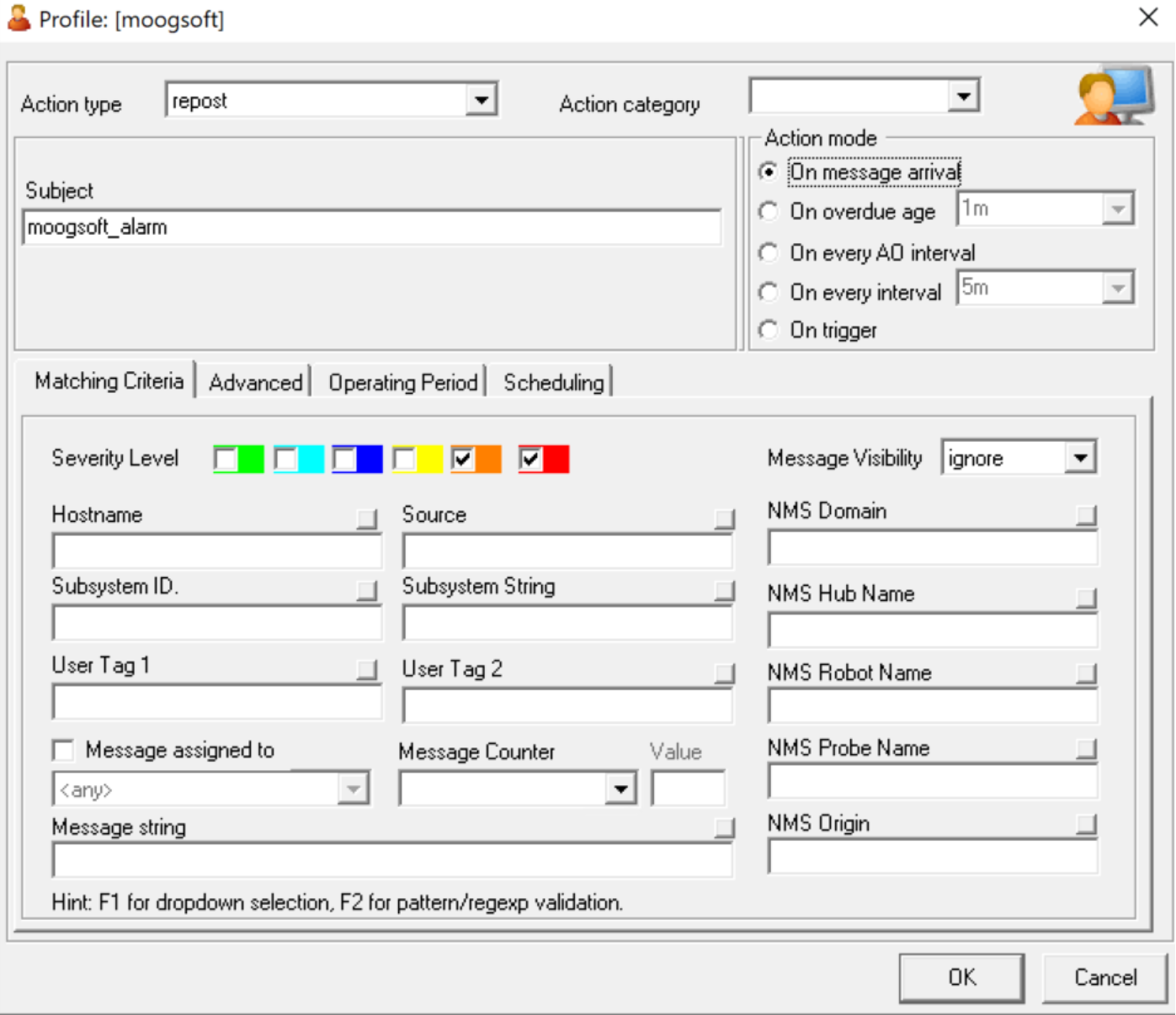Toggle the green severity level checkbox
This screenshot has width=1176, height=1015.
click(x=226, y=460)
